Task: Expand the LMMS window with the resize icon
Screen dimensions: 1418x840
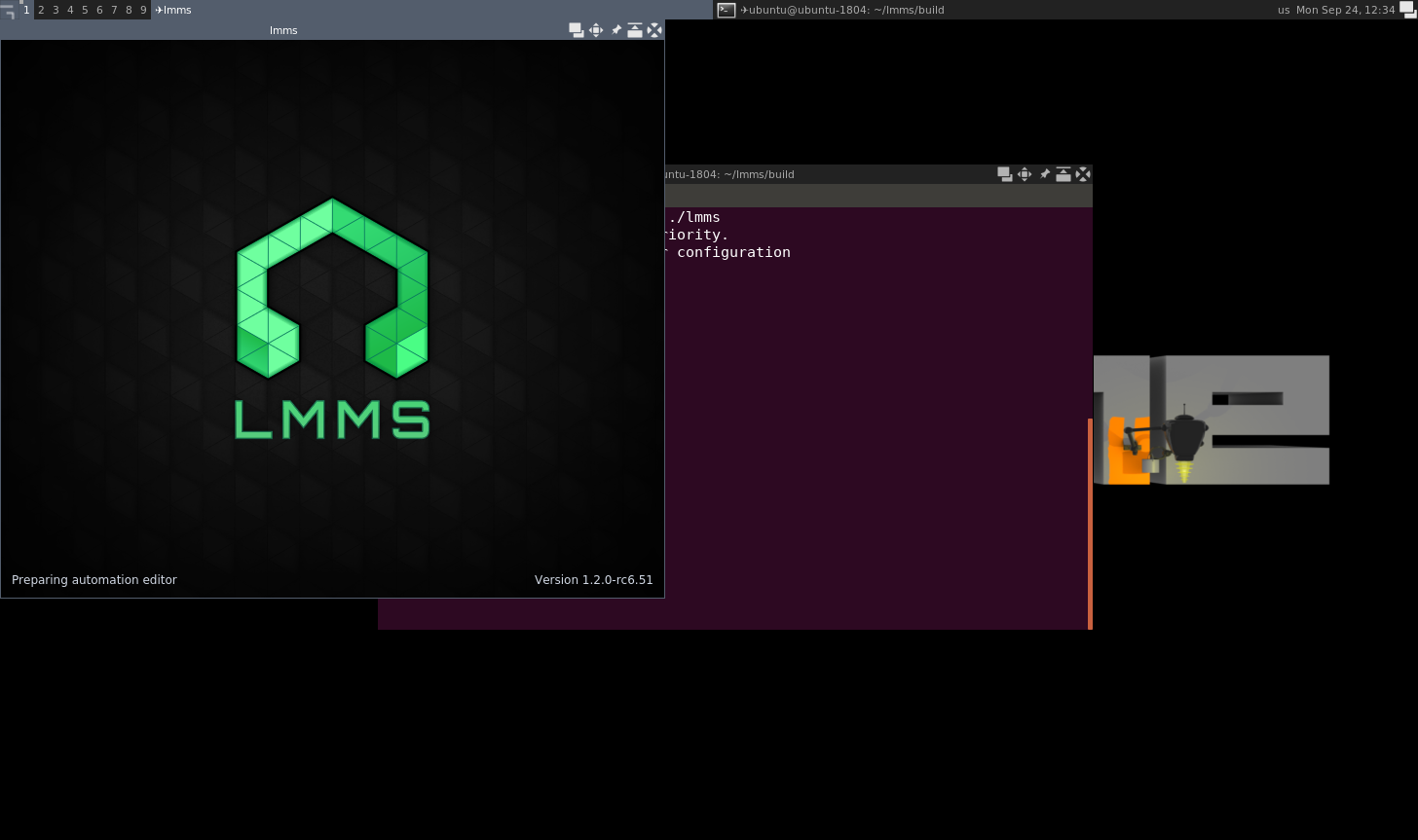Action: (x=654, y=29)
